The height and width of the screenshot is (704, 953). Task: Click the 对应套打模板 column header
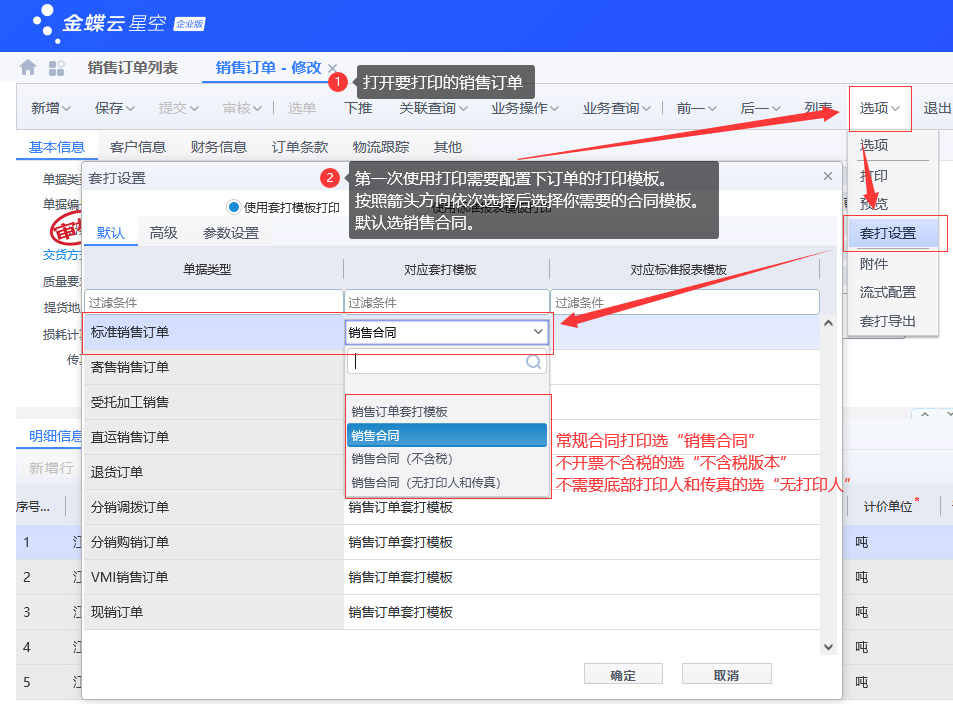tap(447, 269)
